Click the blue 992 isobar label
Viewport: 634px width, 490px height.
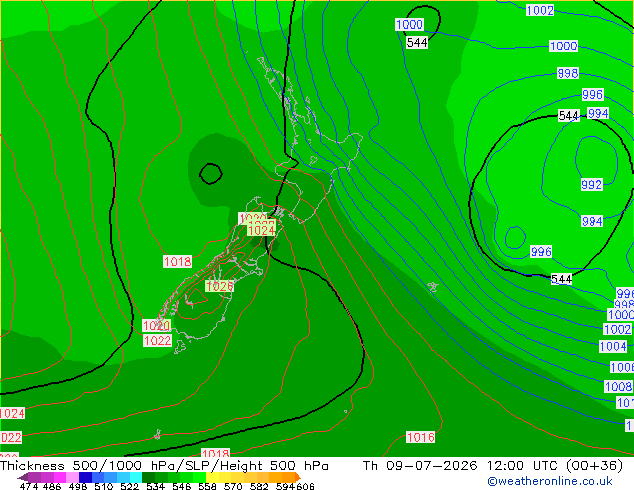(x=592, y=185)
